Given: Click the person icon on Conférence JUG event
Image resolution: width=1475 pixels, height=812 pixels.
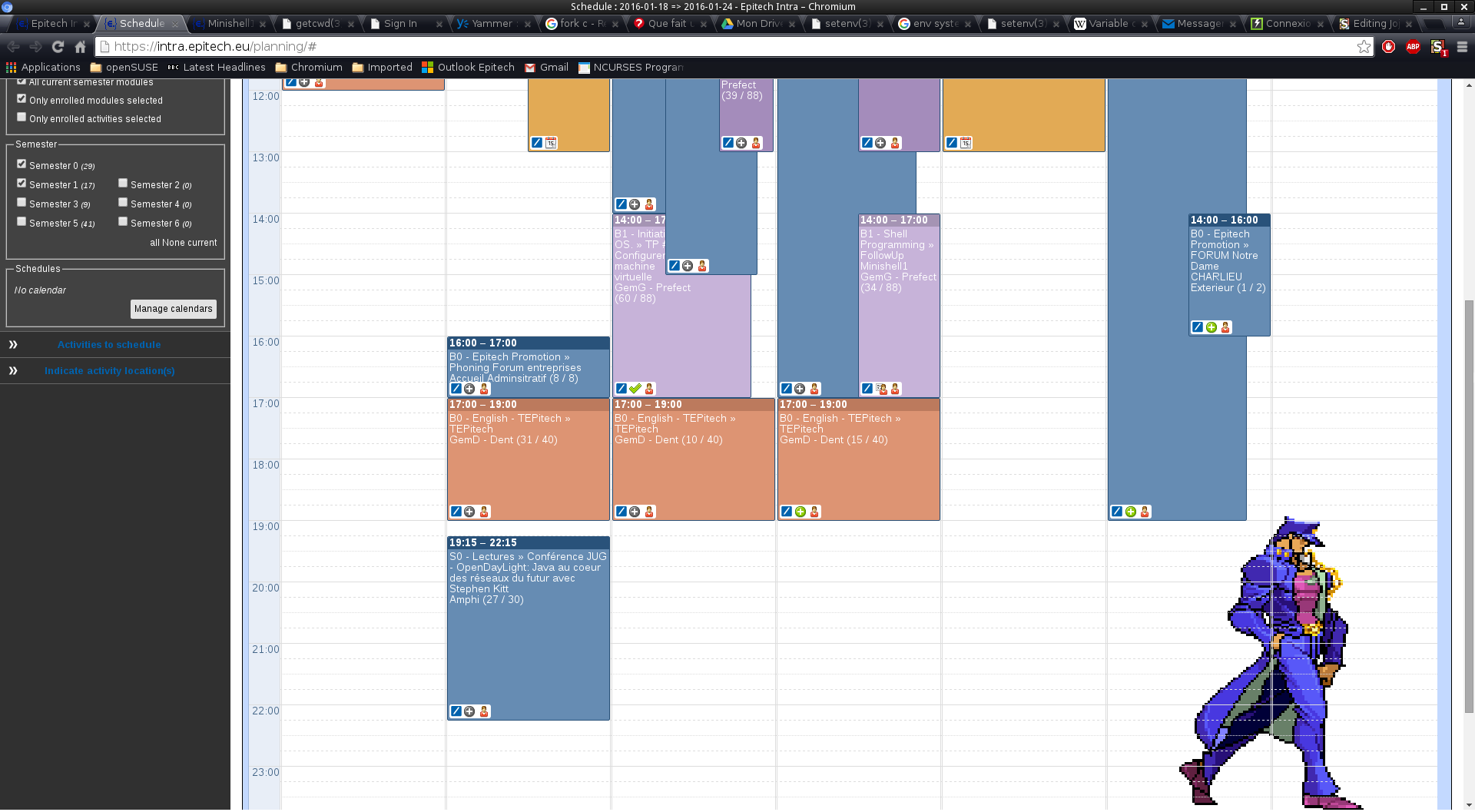Looking at the screenshot, I should 484,711.
